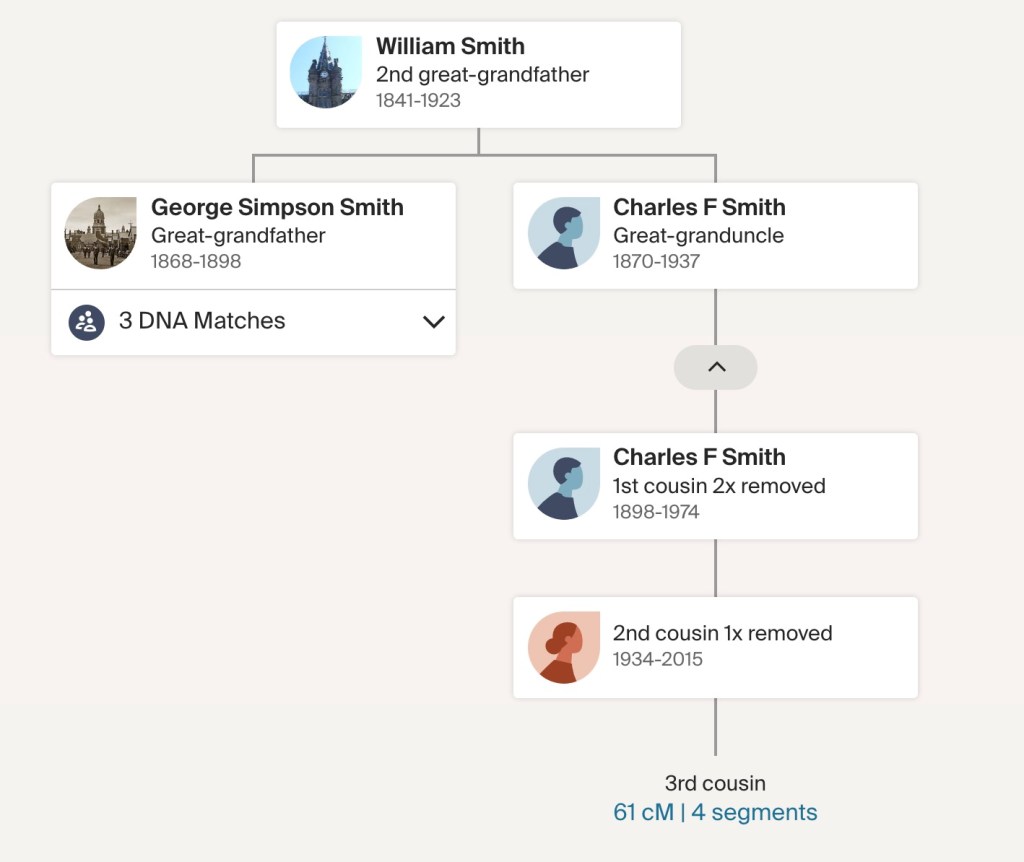Select Charles F Smith name dated 1870-1937

pos(699,207)
